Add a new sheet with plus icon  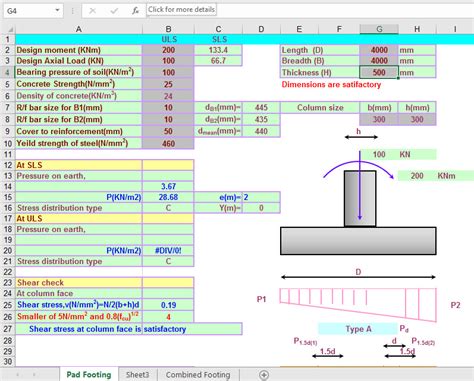click(264, 375)
